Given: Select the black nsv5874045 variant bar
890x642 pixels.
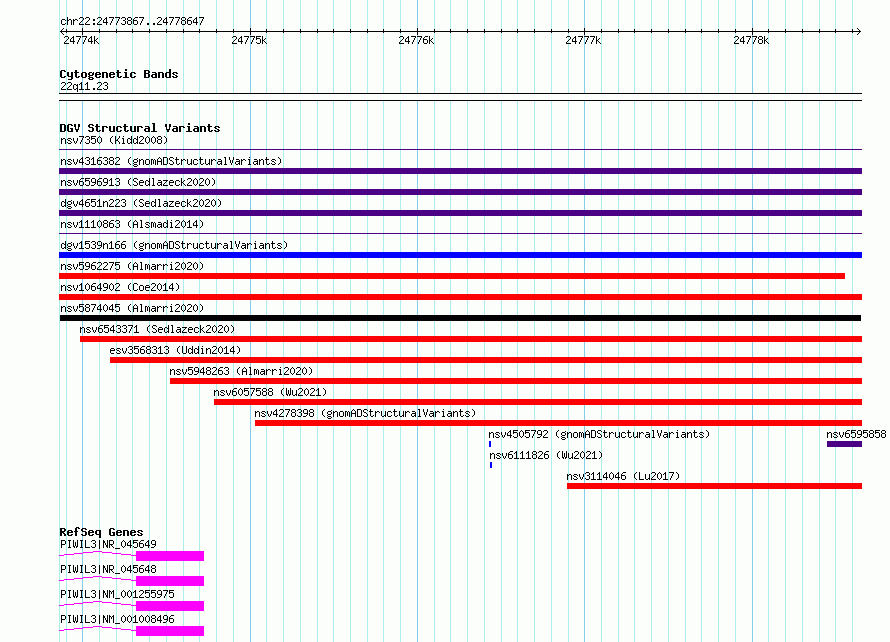Looking at the screenshot, I should pos(460,318).
